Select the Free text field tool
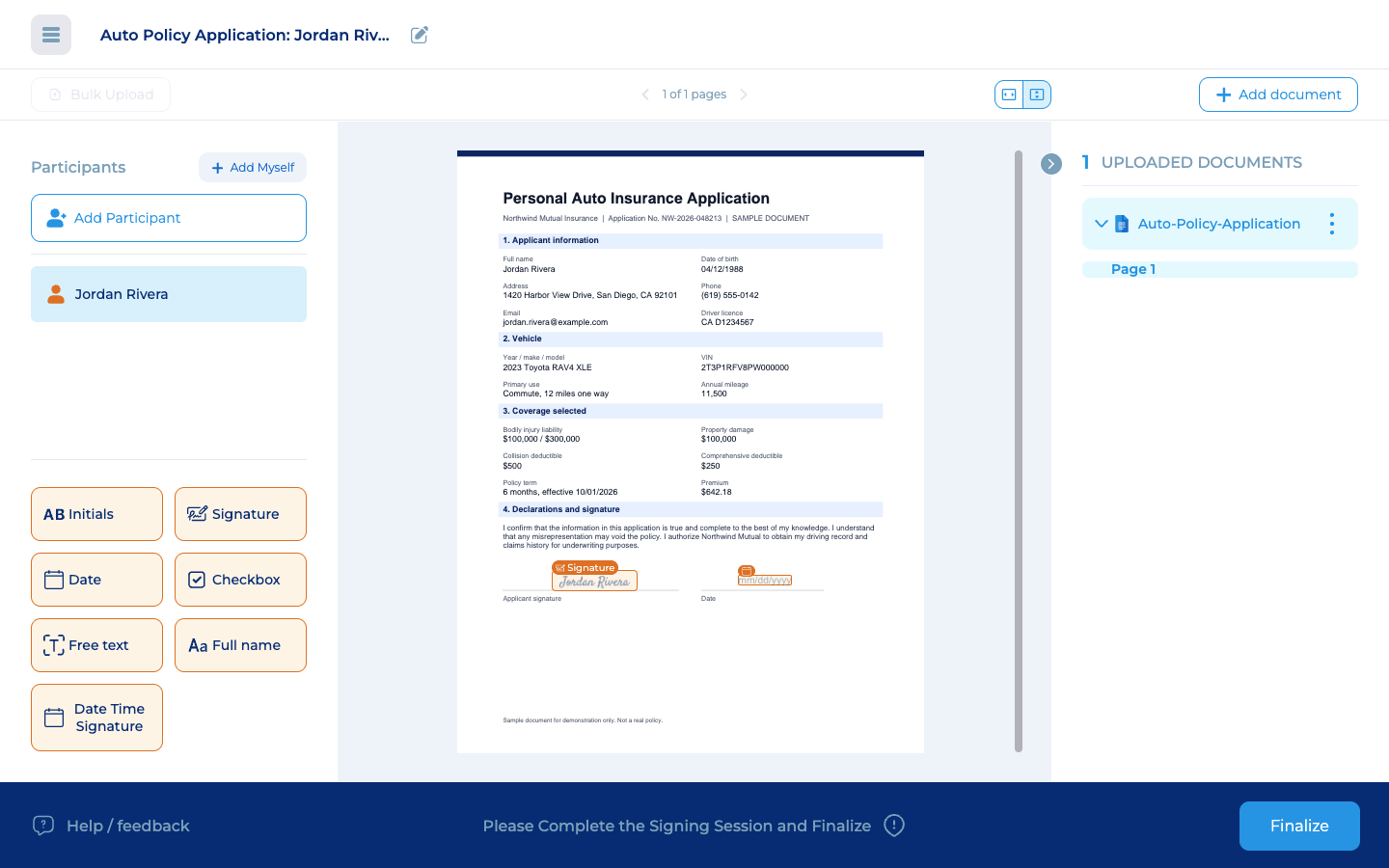The width and height of the screenshot is (1389, 868). click(x=96, y=645)
